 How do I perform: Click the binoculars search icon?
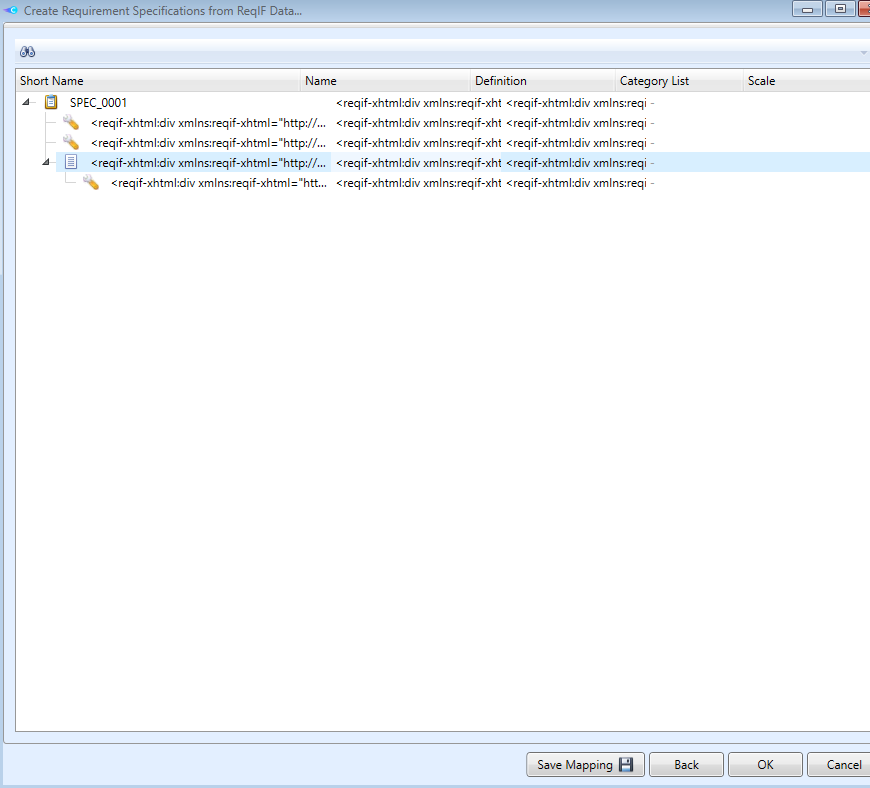point(29,50)
